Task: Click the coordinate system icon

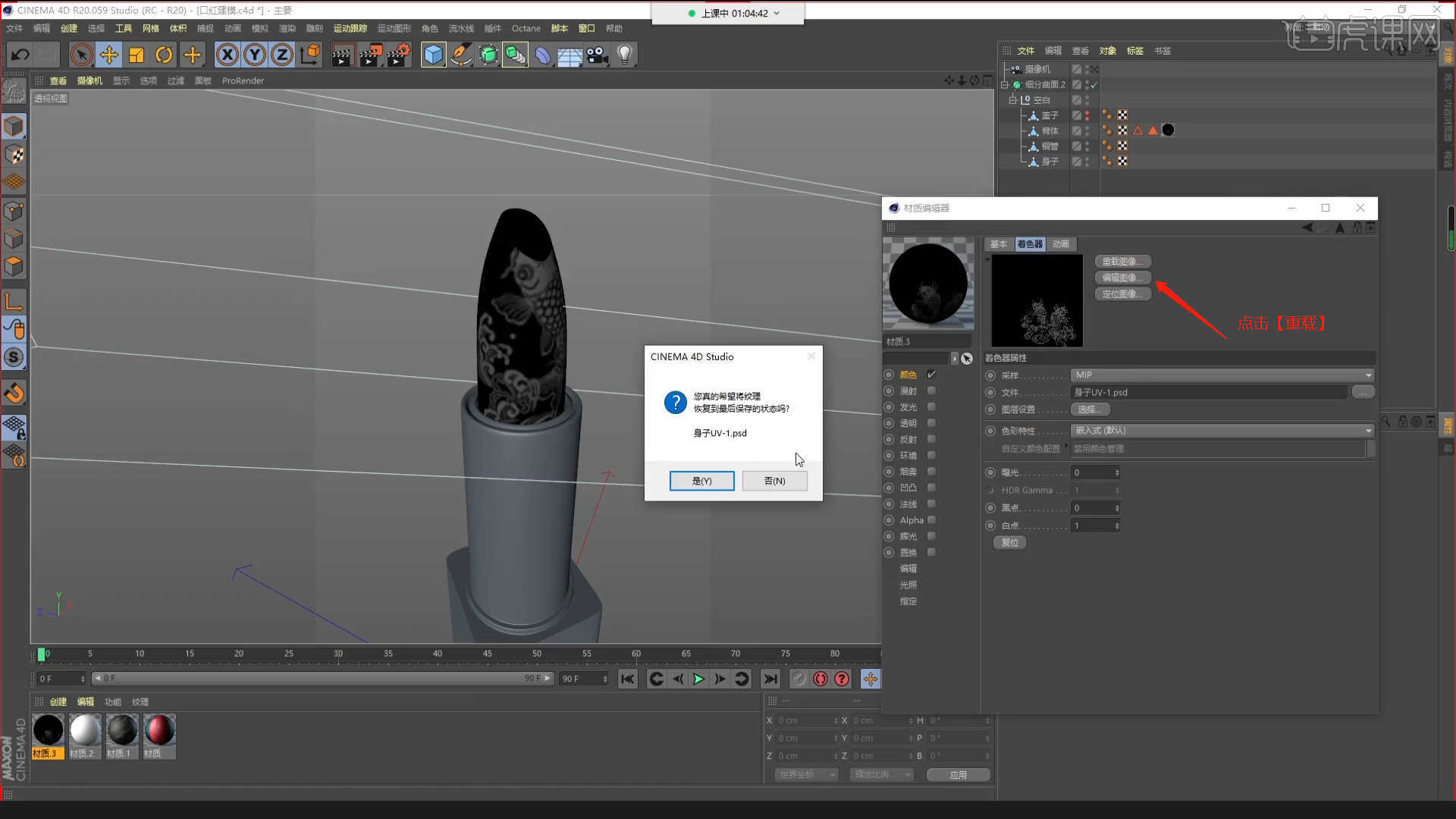Action: click(310, 55)
